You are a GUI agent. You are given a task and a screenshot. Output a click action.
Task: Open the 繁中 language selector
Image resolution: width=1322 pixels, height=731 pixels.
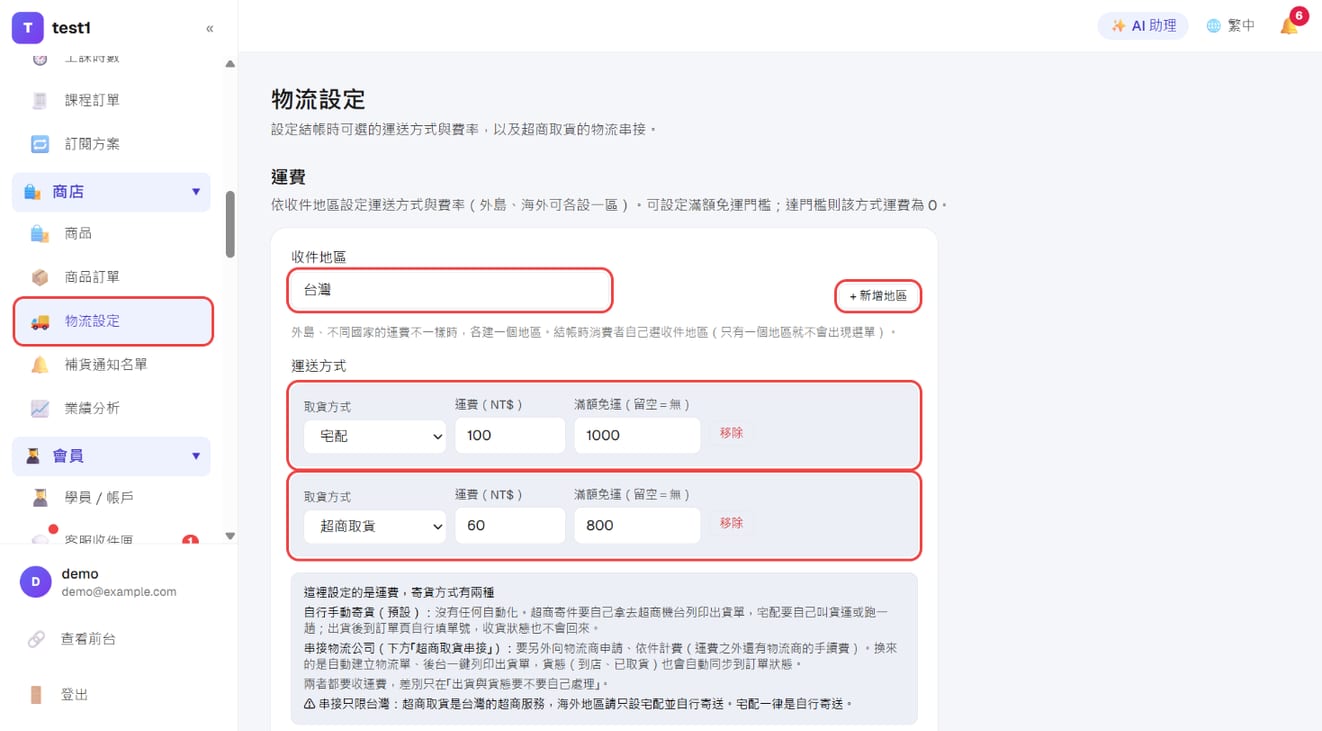[1230, 26]
